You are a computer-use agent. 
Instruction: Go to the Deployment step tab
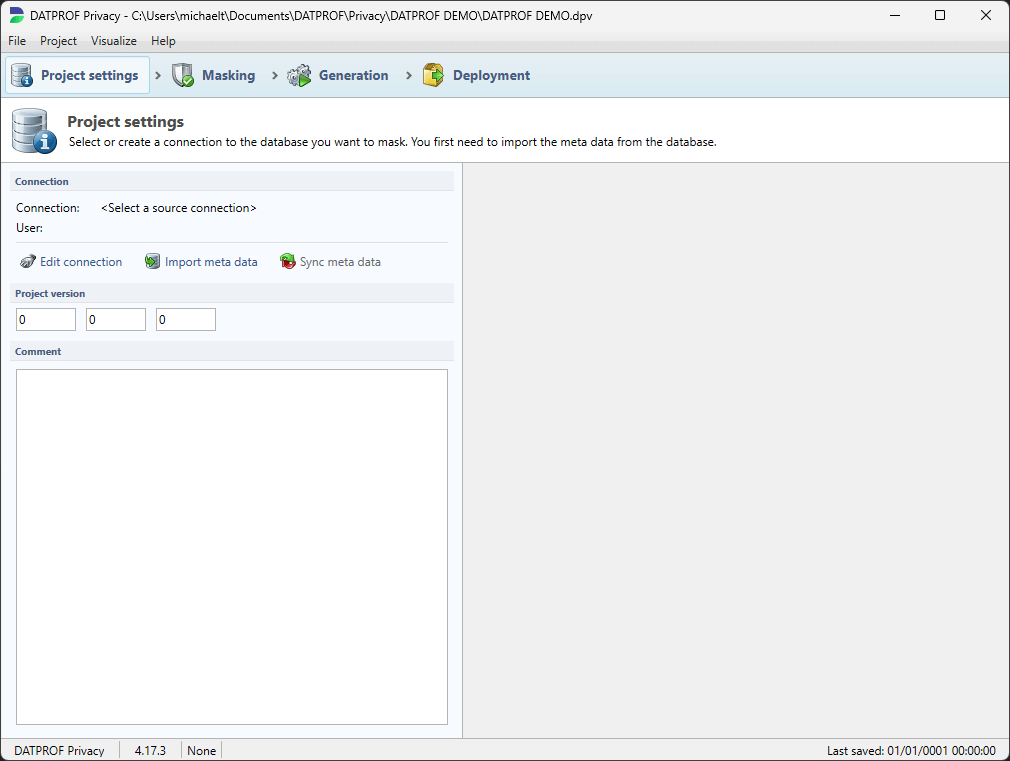coord(491,75)
